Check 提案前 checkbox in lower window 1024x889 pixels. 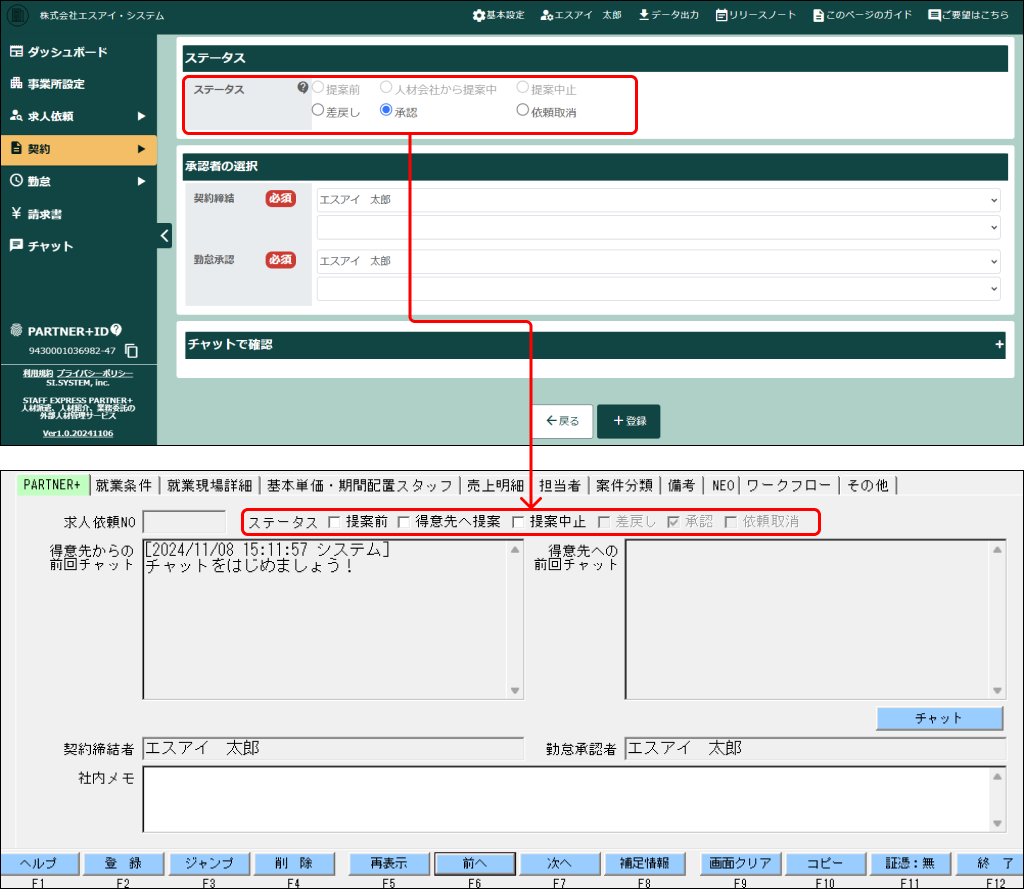click(x=334, y=522)
